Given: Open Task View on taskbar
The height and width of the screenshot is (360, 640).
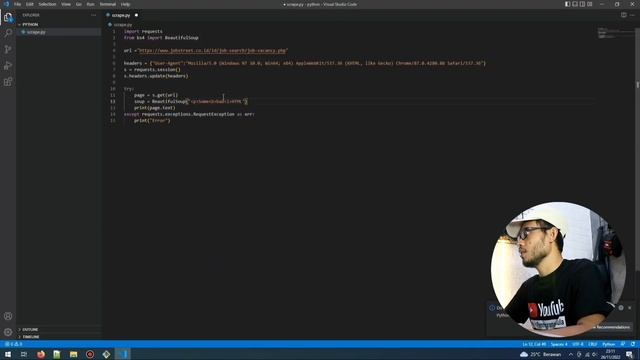Looking at the screenshot, I should click(x=24, y=354).
